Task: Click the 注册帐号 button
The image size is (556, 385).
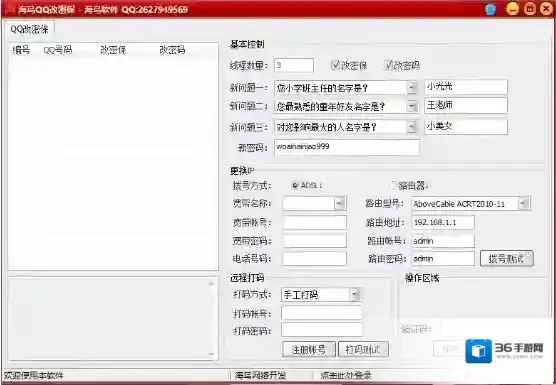Action: tap(308, 350)
